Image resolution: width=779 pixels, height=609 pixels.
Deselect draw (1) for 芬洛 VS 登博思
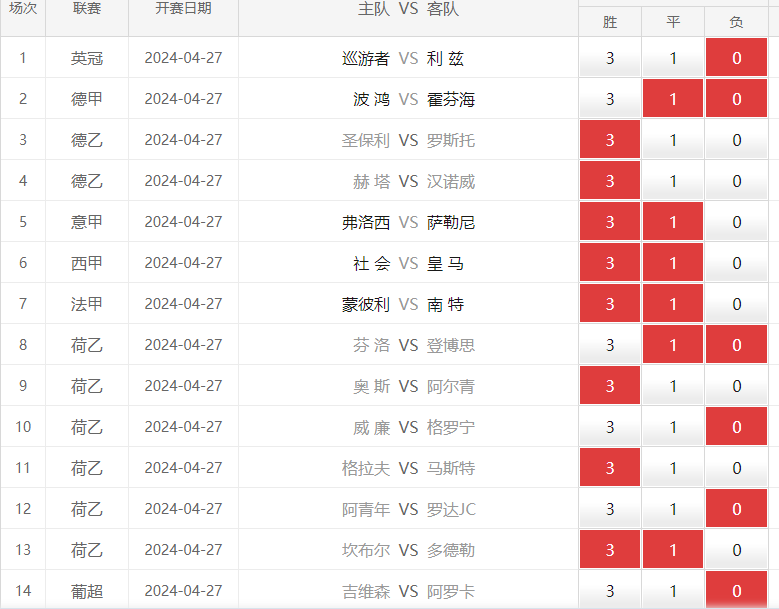coord(673,345)
